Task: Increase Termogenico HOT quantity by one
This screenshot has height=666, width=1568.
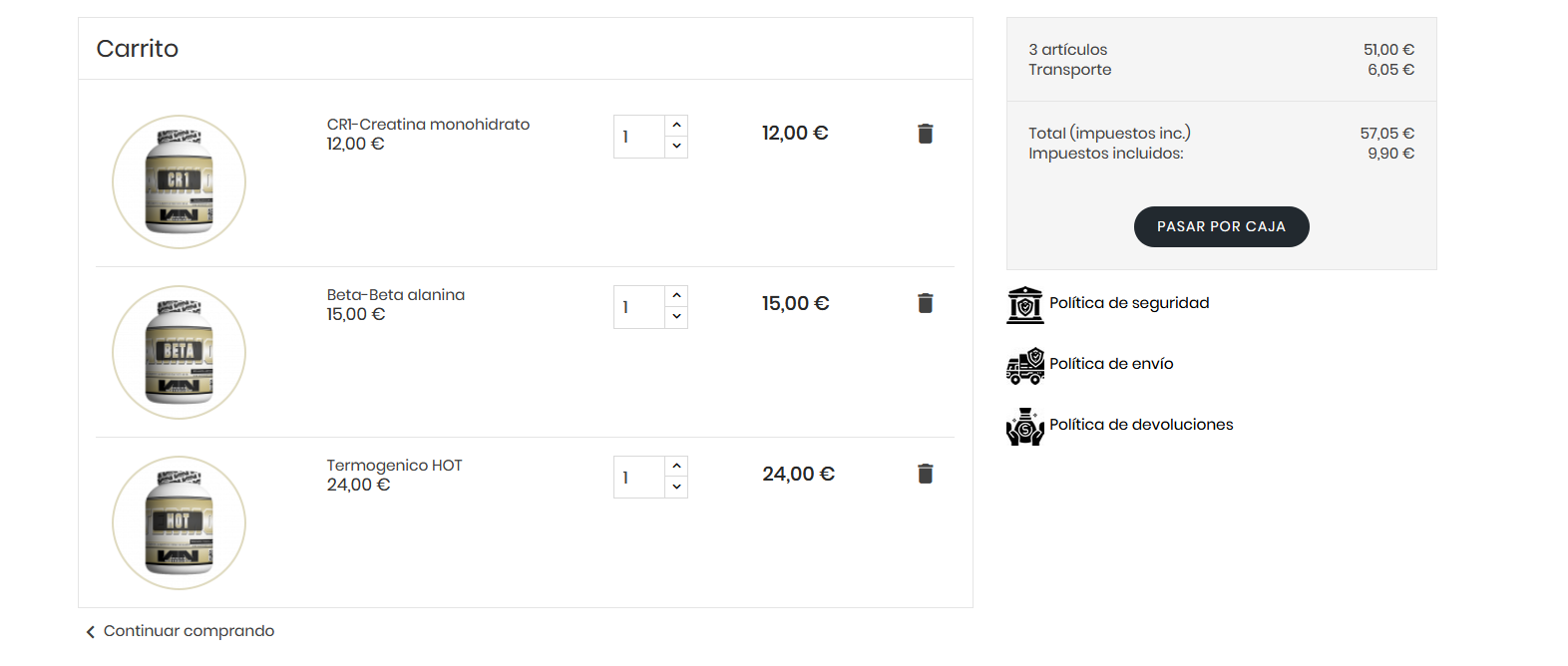Action: 676,467
